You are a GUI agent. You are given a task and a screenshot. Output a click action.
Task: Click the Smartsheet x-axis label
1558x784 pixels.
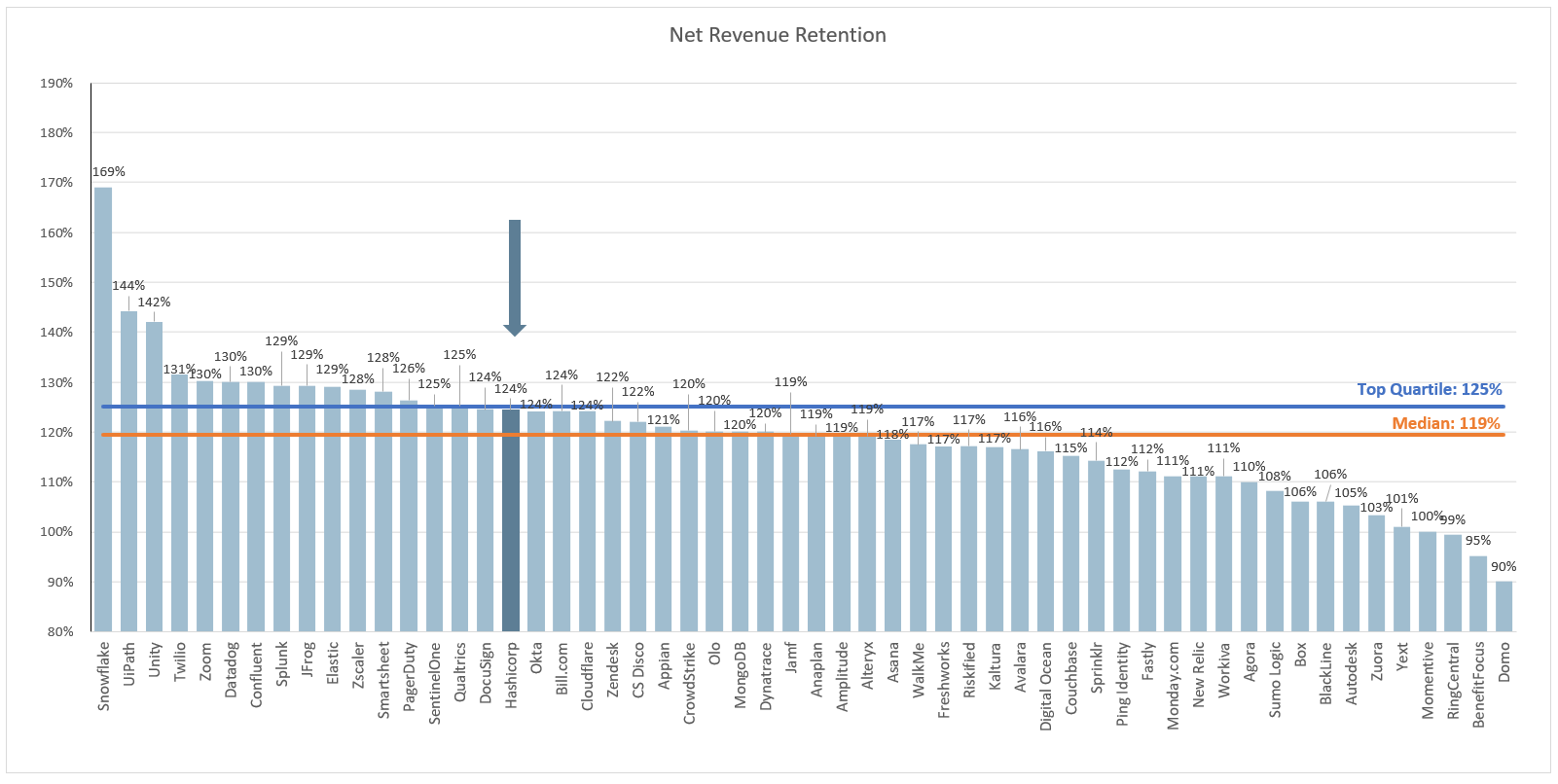coord(383,680)
